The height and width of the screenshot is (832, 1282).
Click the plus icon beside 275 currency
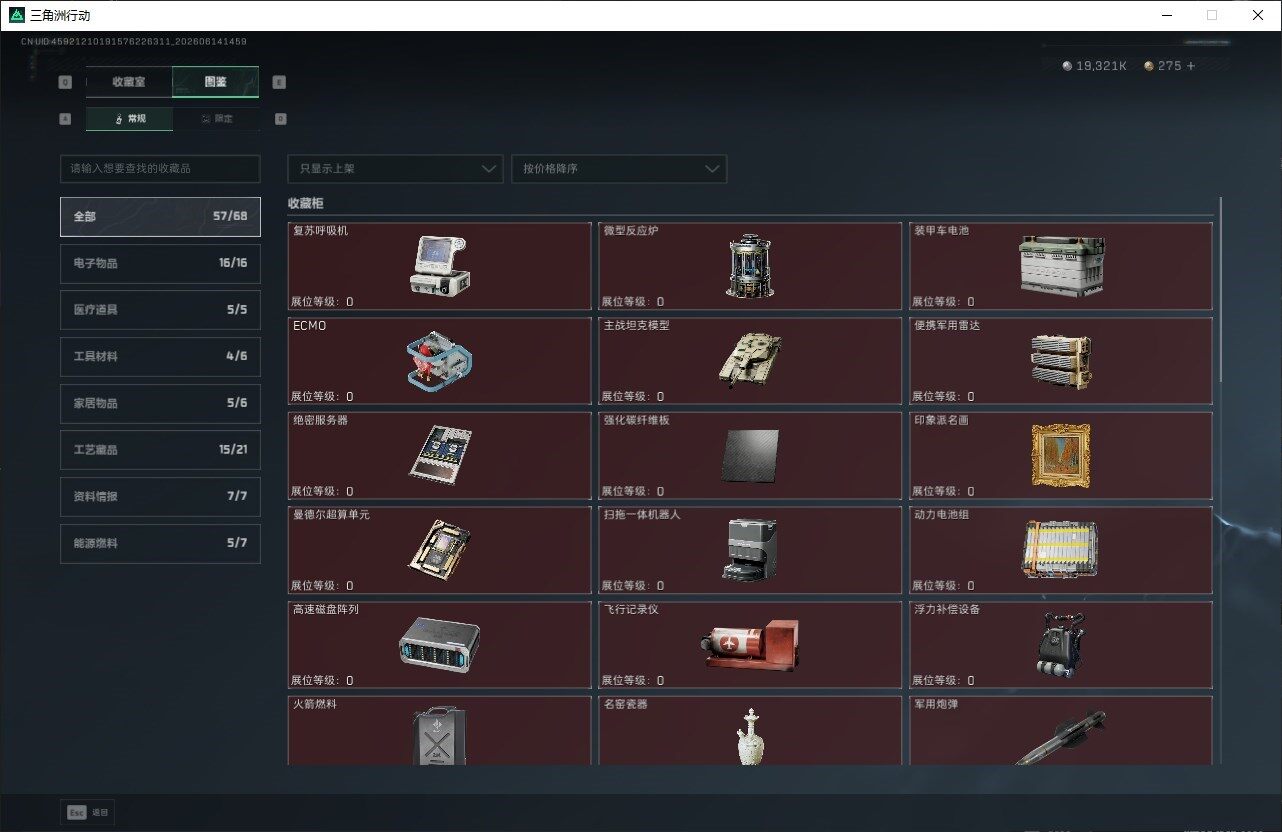coord(1190,66)
